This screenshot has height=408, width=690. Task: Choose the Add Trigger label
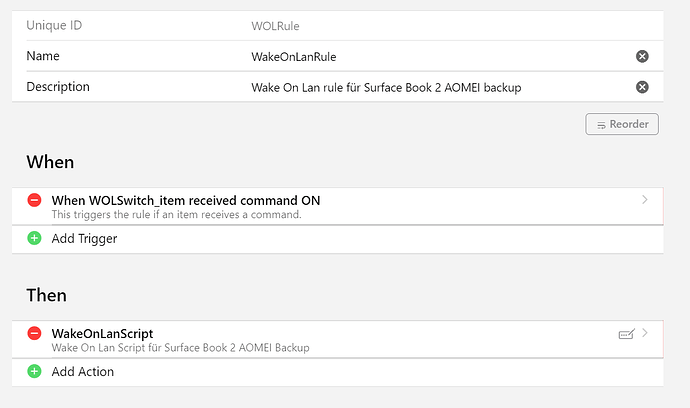[x=84, y=238]
